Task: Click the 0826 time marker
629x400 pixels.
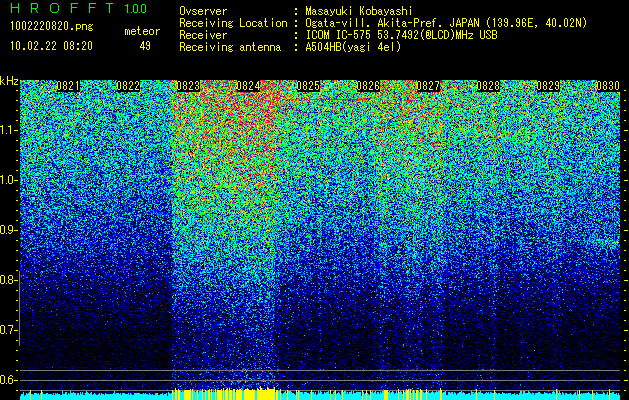Action: [x=368, y=86]
